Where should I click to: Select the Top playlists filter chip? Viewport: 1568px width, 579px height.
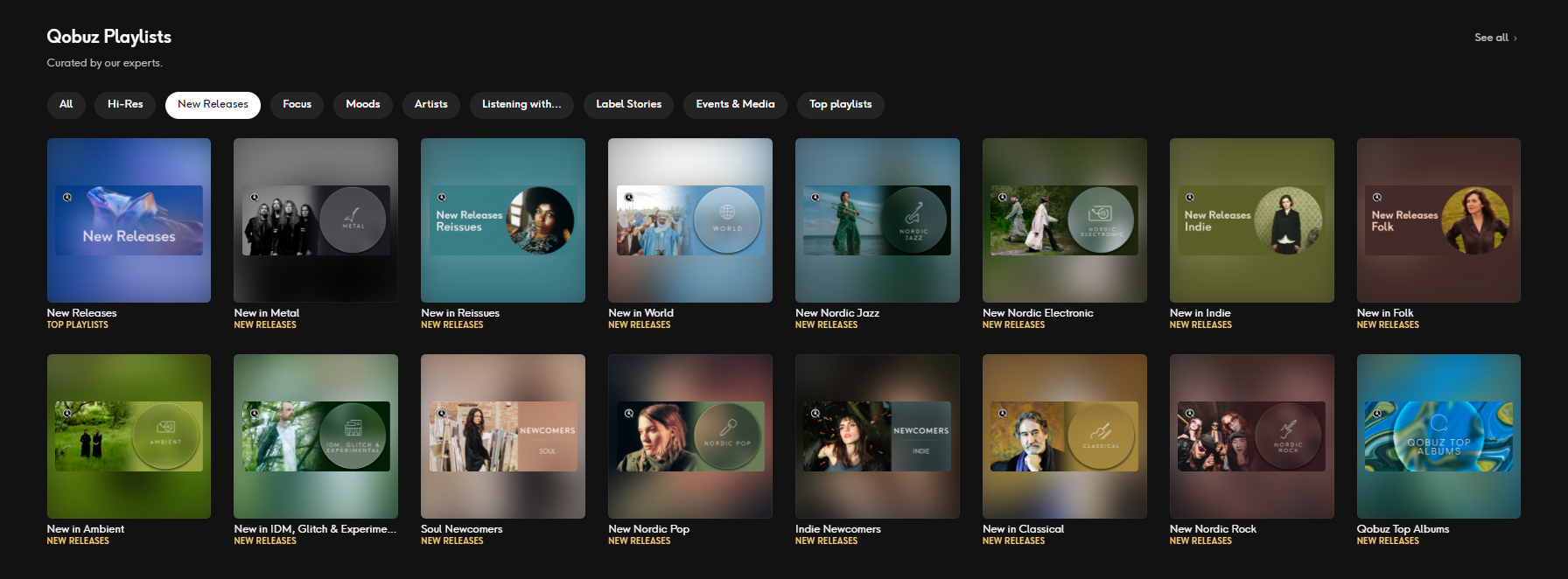840,105
